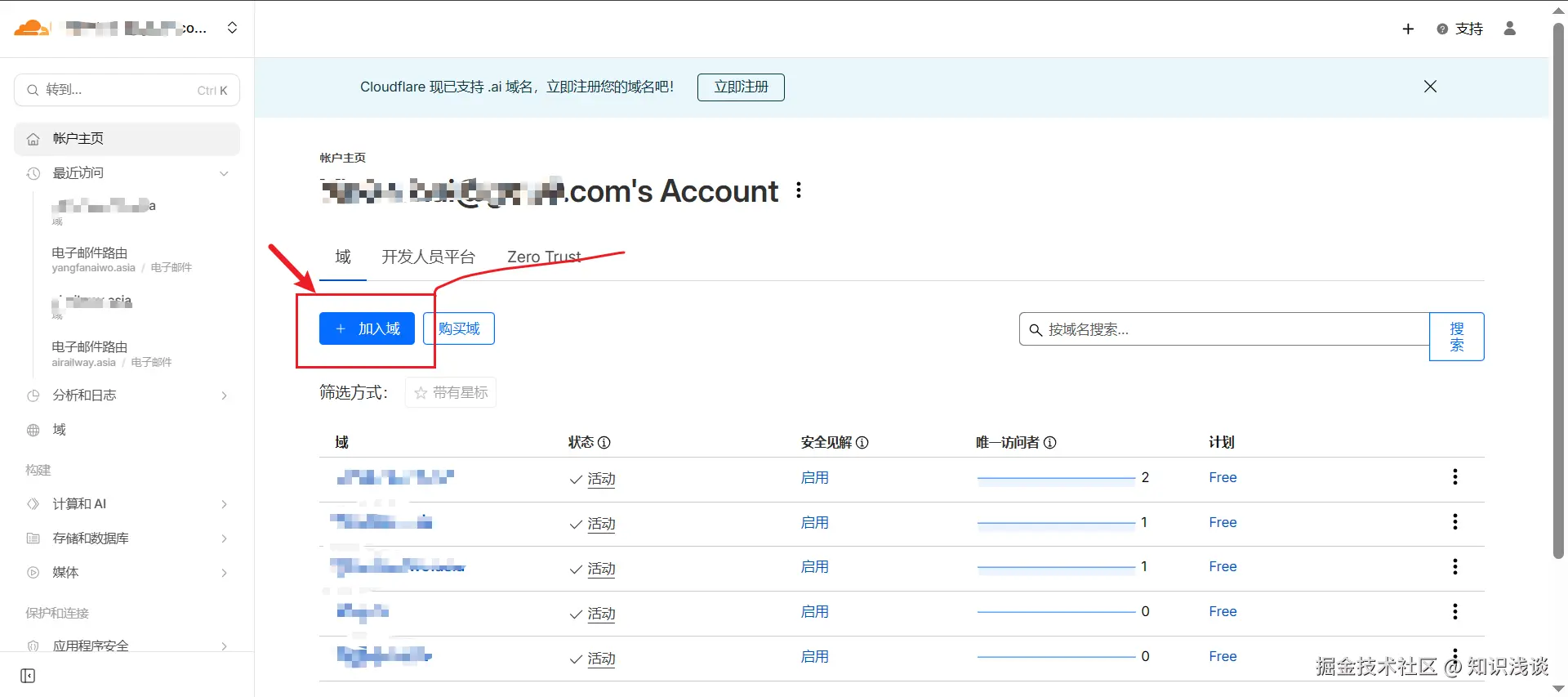Click 立即注册 banner button
The image size is (1568, 697).
pos(741,87)
